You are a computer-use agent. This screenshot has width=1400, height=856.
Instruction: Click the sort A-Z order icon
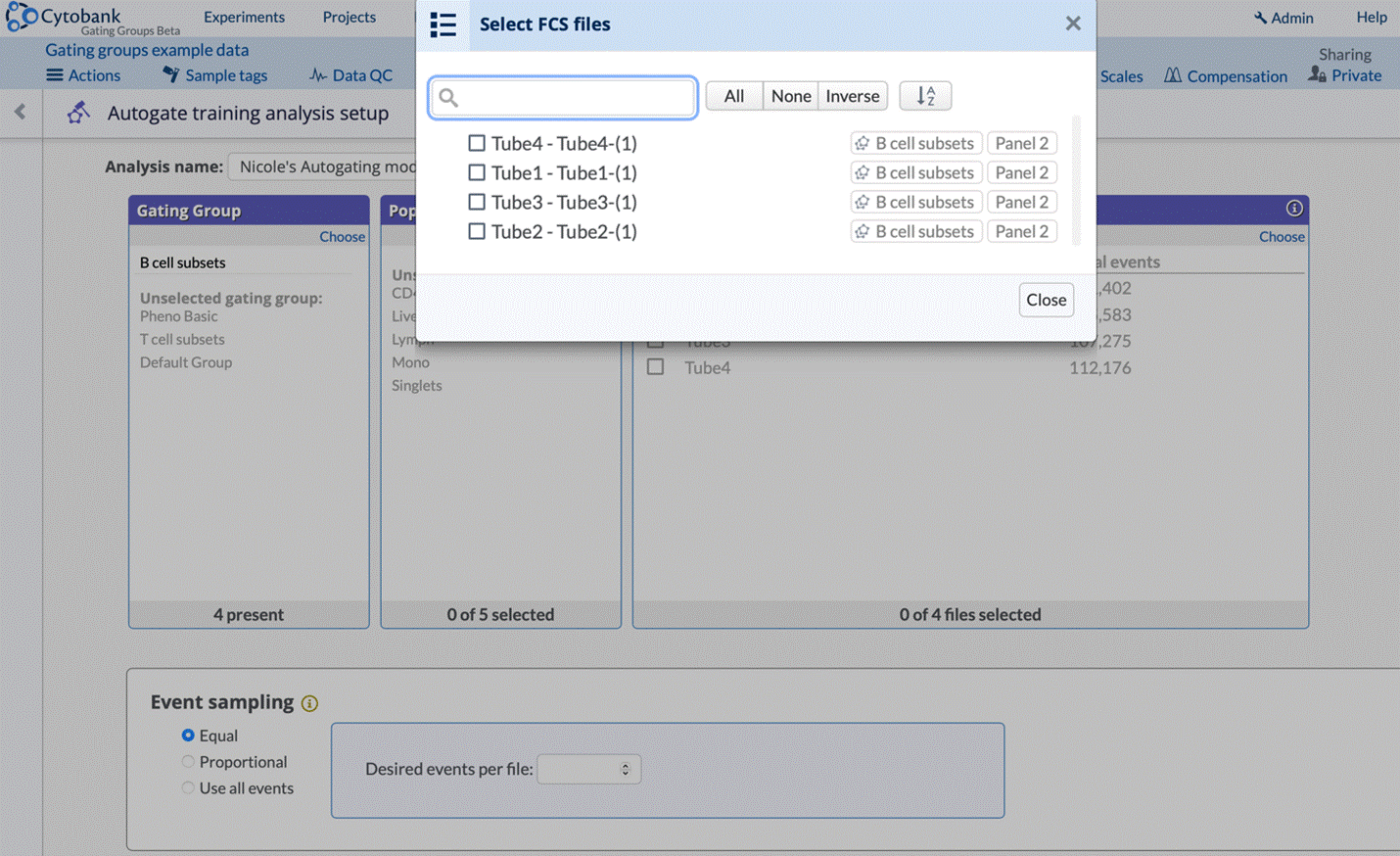click(925, 96)
